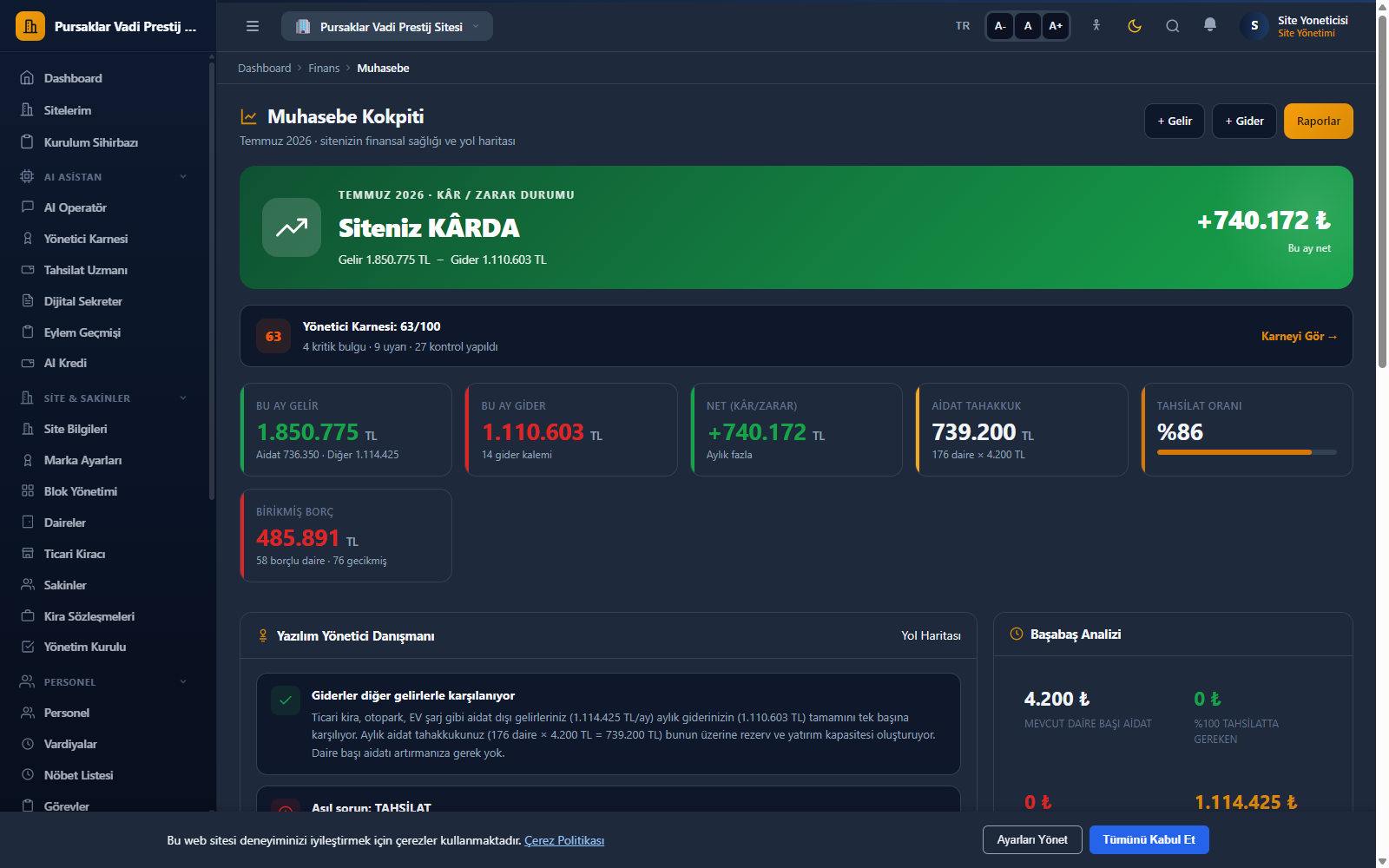Click the Blok Yönetimi grid icon
Screen dimensions: 1389x868
pos(28,491)
